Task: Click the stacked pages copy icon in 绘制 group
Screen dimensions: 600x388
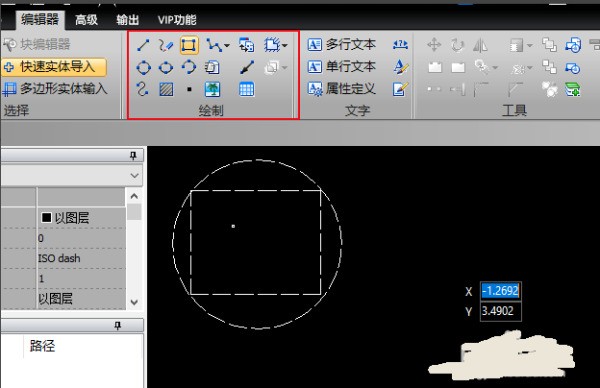Action: 212,67
